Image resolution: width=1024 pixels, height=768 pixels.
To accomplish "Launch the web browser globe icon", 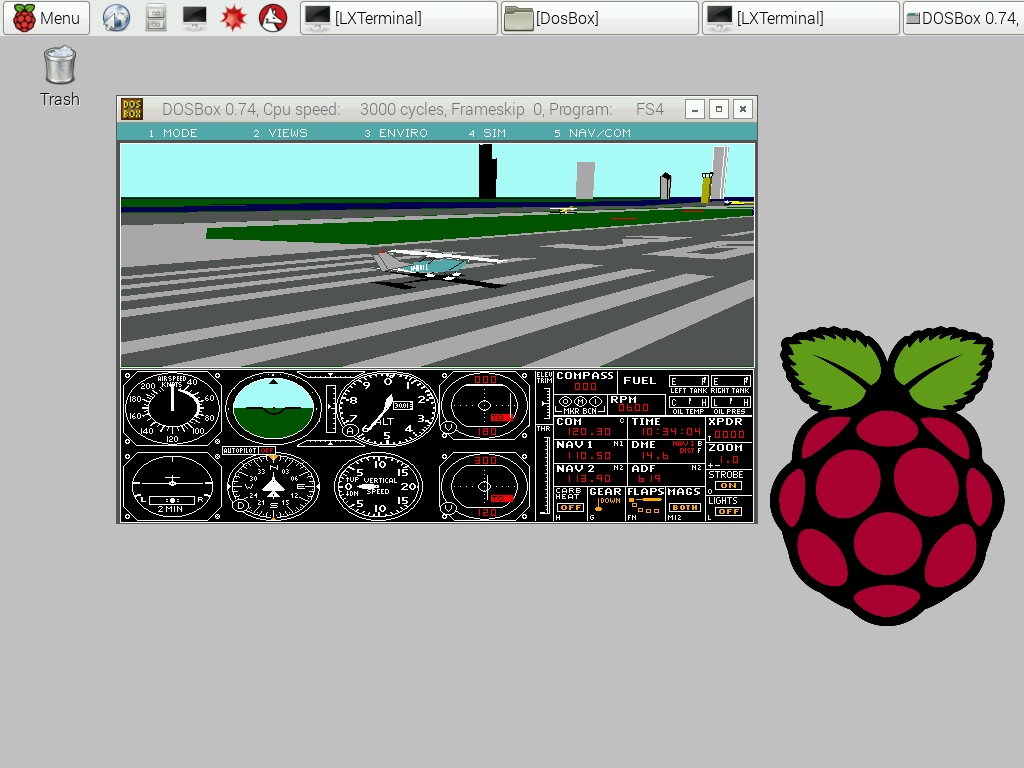I will coord(116,18).
